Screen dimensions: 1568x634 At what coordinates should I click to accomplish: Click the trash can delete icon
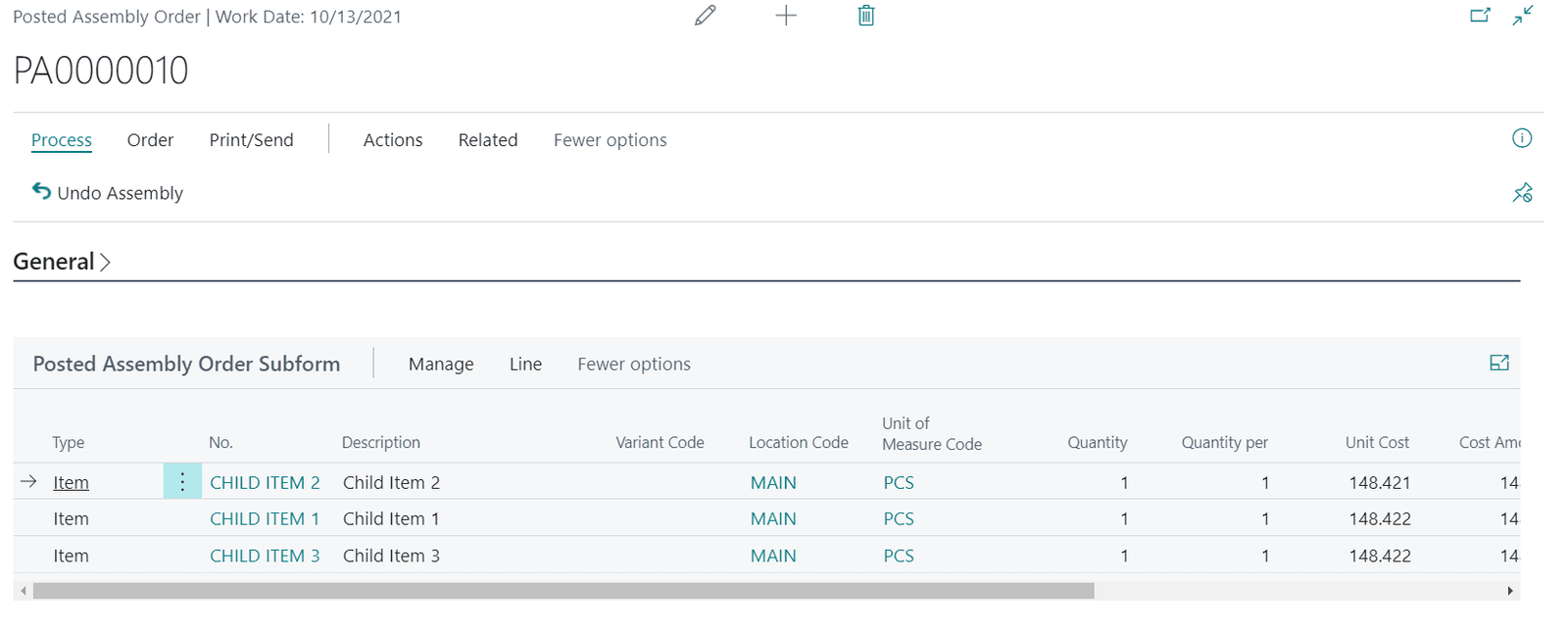865,16
